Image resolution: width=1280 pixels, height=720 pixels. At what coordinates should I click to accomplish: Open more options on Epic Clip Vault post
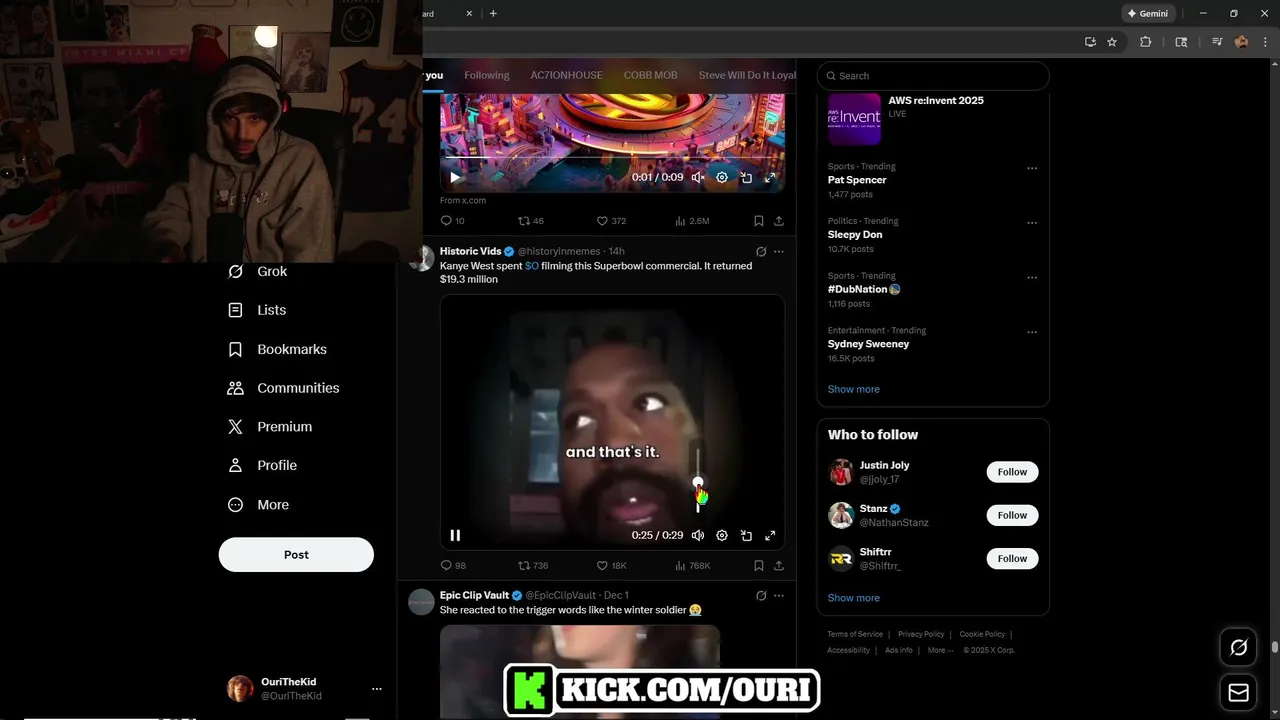pyautogui.click(x=779, y=595)
